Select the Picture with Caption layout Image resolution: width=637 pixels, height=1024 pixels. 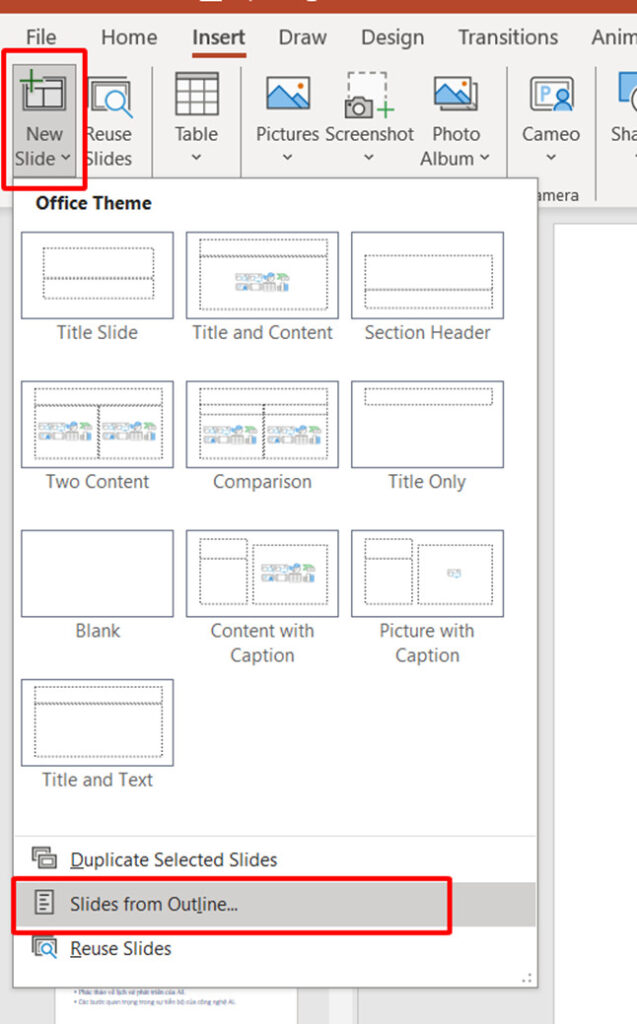click(427, 574)
